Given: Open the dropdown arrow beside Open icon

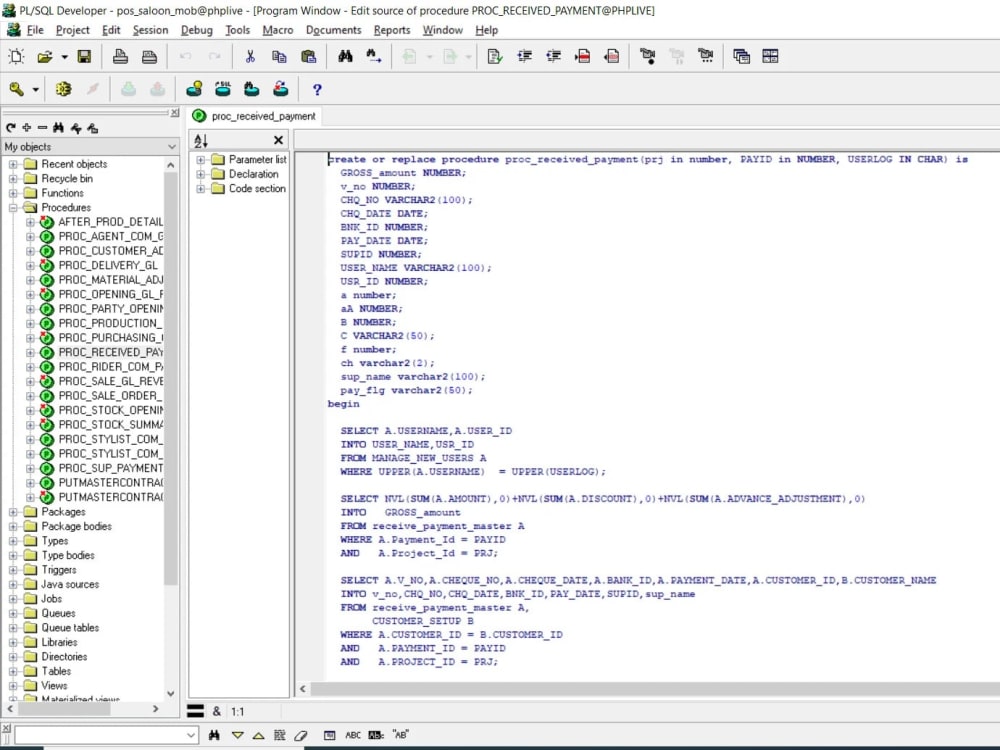Looking at the screenshot, I should (64, 57).
